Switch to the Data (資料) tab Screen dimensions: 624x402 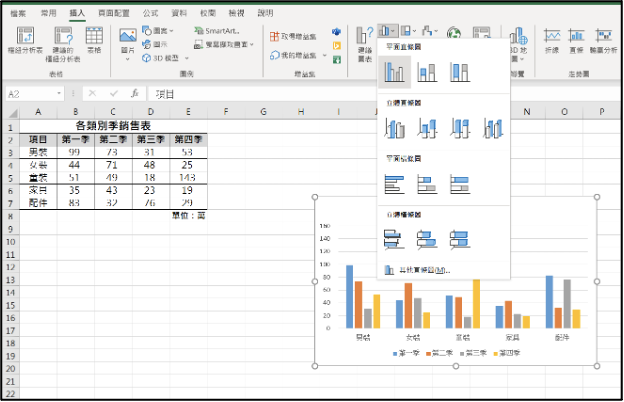179,13
